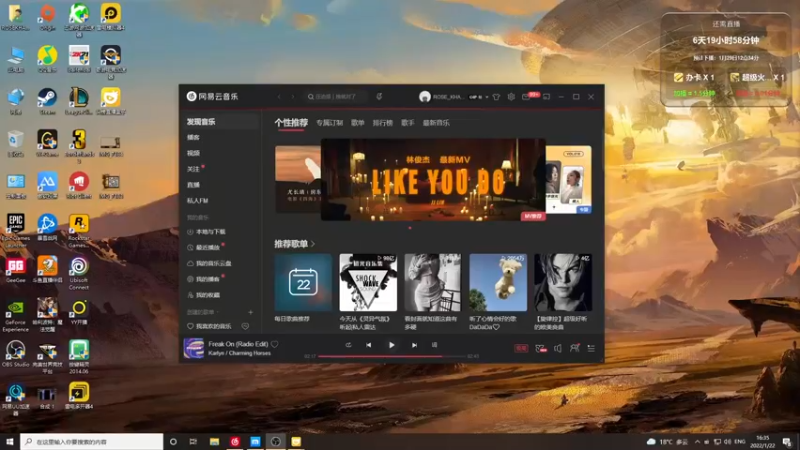
Task: Open the play queue list icon
Action: [x=591, y=348]
